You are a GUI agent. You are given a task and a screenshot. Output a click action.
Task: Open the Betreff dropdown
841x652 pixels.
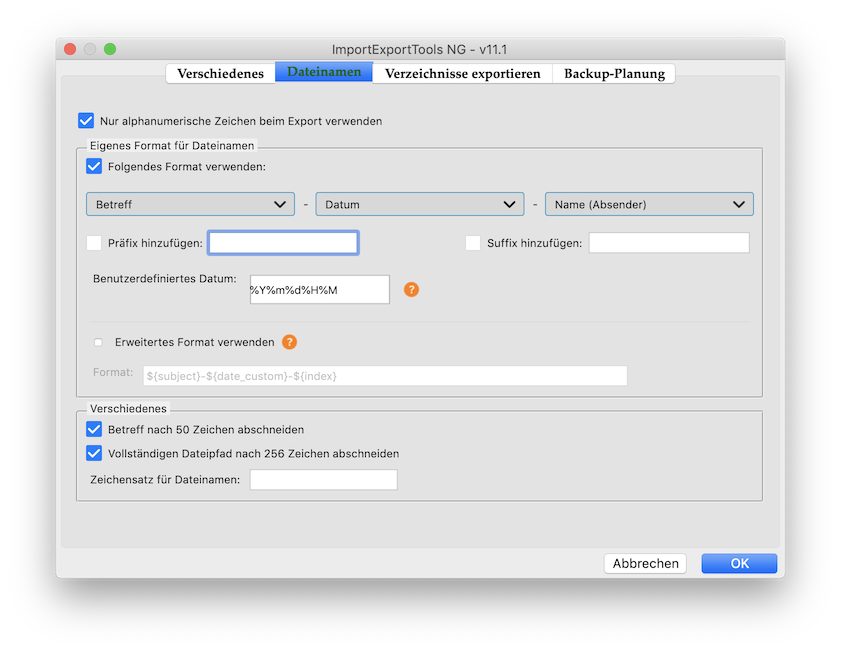190,204
